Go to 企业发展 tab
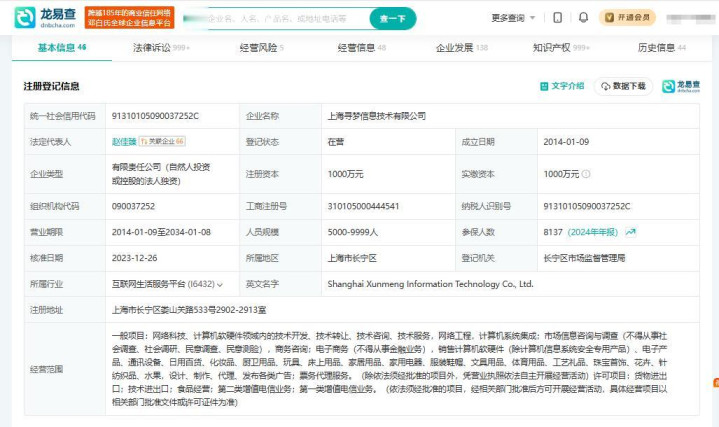The width and height of the screenshot is (719, 427). (461, 47)
